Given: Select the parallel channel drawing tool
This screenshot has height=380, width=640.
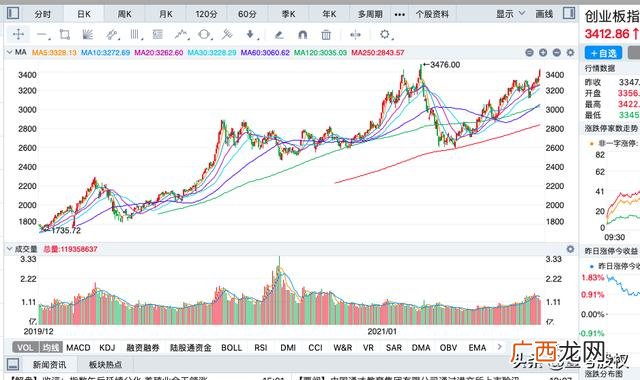Looking at the screenshot, I should tap(111, 35).
